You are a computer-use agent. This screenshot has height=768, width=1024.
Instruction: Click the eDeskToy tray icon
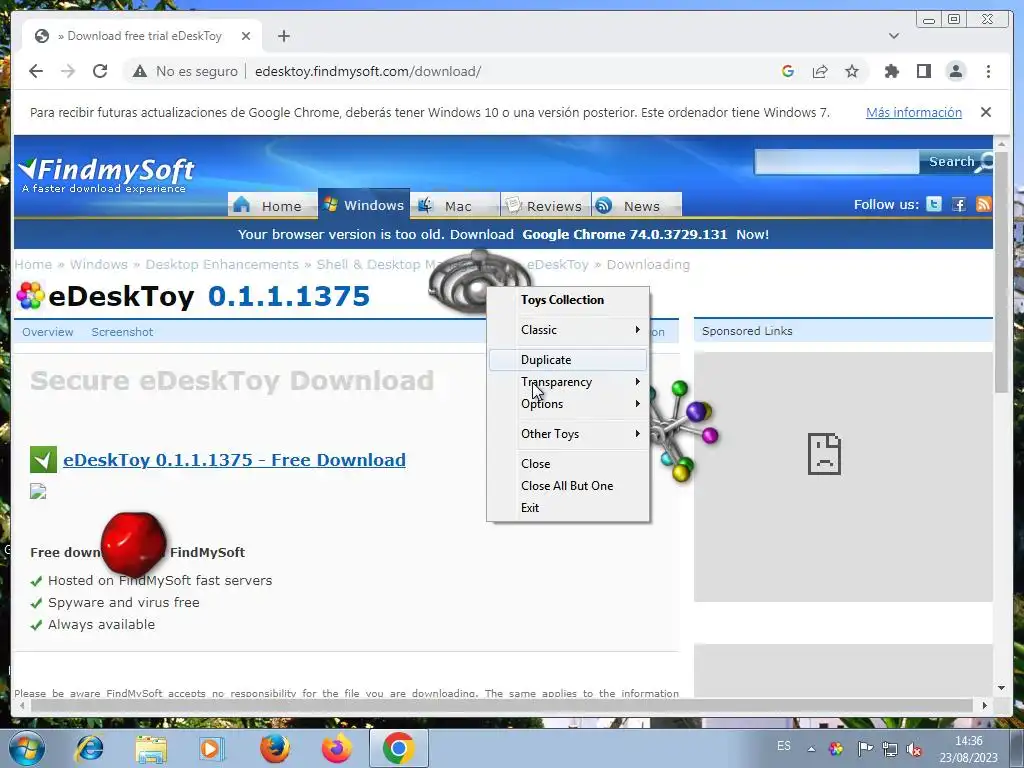point(835,748)
